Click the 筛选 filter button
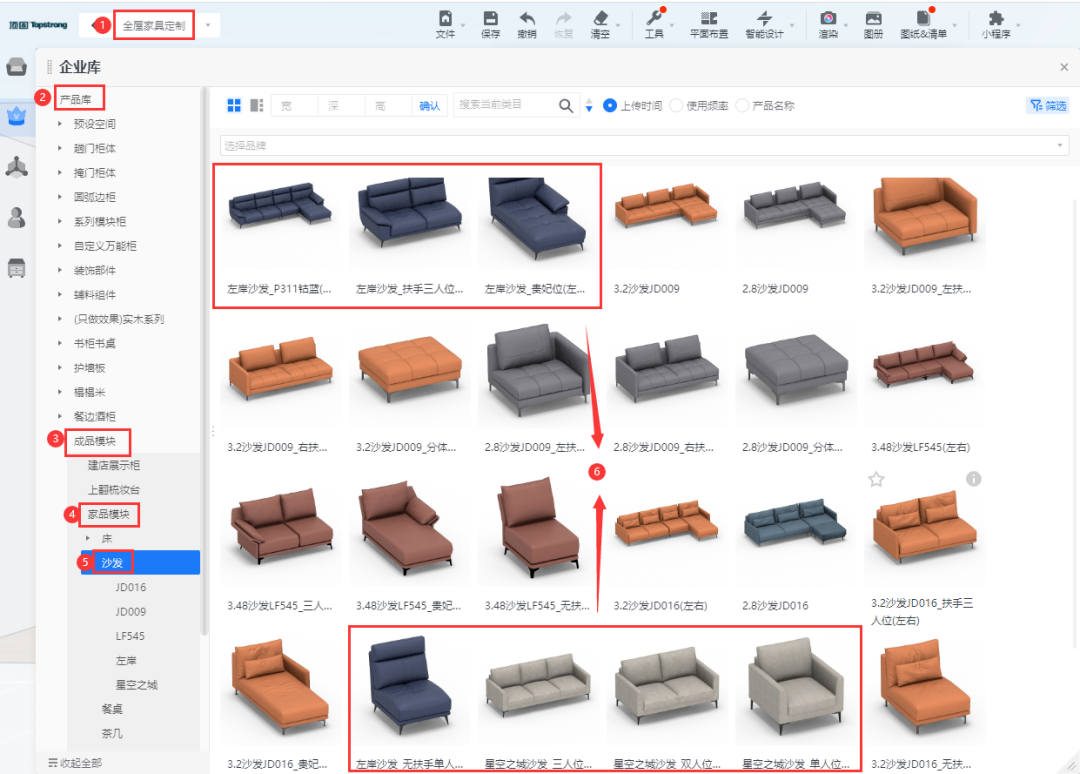The image size is (1080, 774). pos(1047,106)
